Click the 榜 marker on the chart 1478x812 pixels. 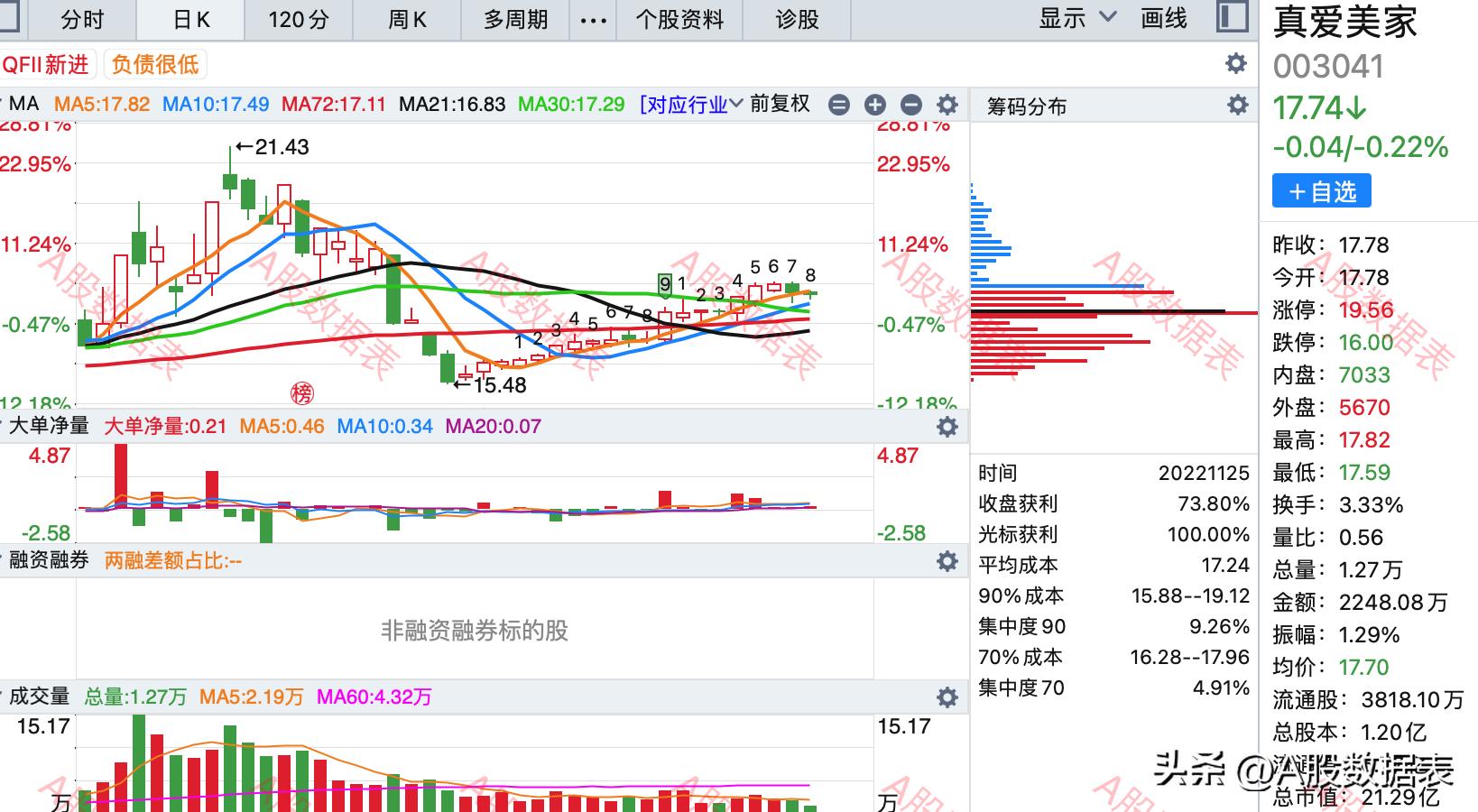(302, 393)
